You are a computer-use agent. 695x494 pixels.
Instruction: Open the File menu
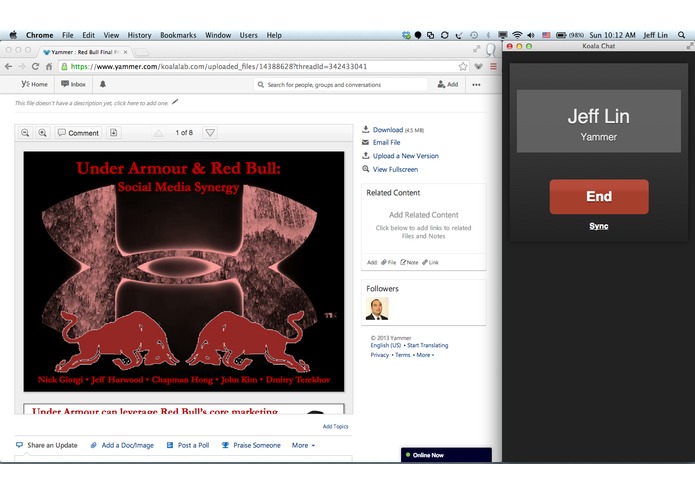click(x=68, y=35)
